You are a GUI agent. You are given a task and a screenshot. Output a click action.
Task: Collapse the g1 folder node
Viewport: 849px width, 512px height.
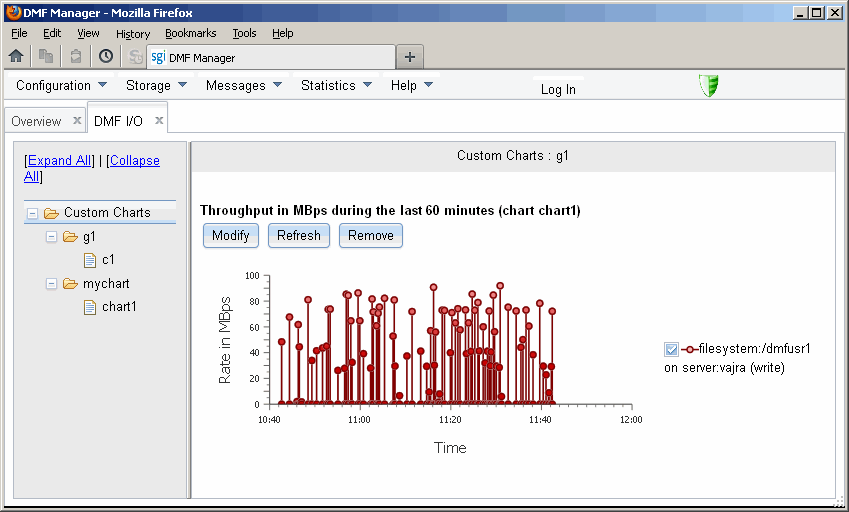click(52, 237)
